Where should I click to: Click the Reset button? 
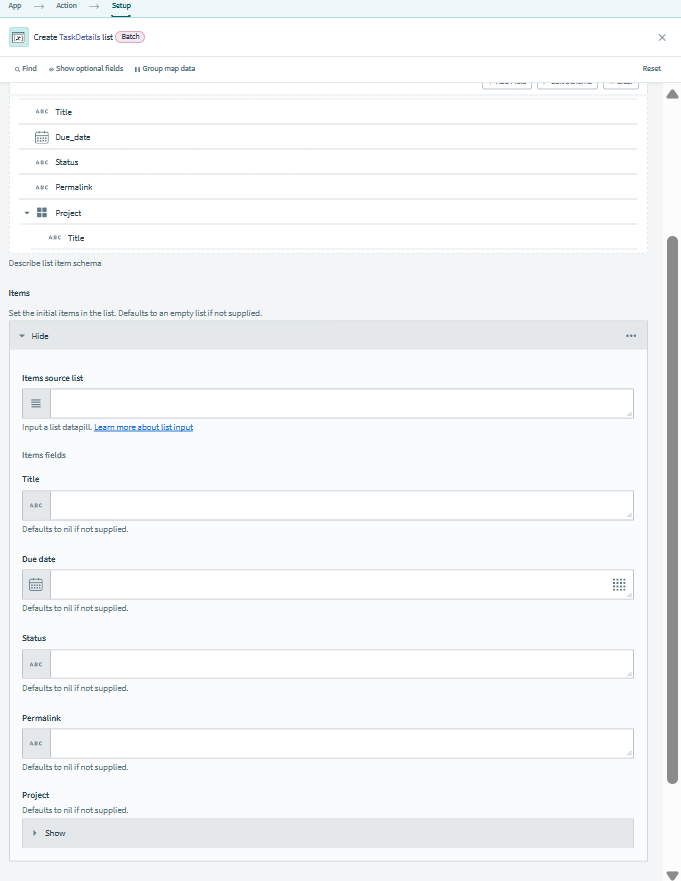pyautogui.click(x=651, y=69)
